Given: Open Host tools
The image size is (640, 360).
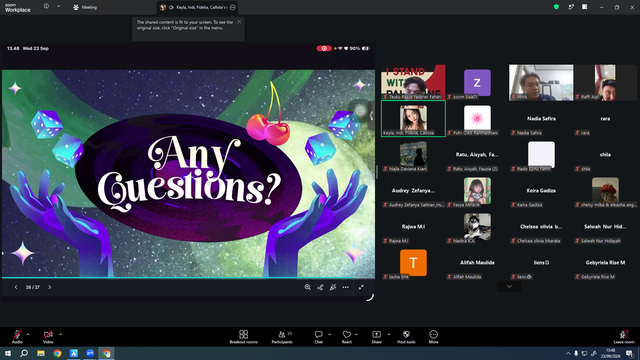Looking at the screenshot, I should [406, 337].
